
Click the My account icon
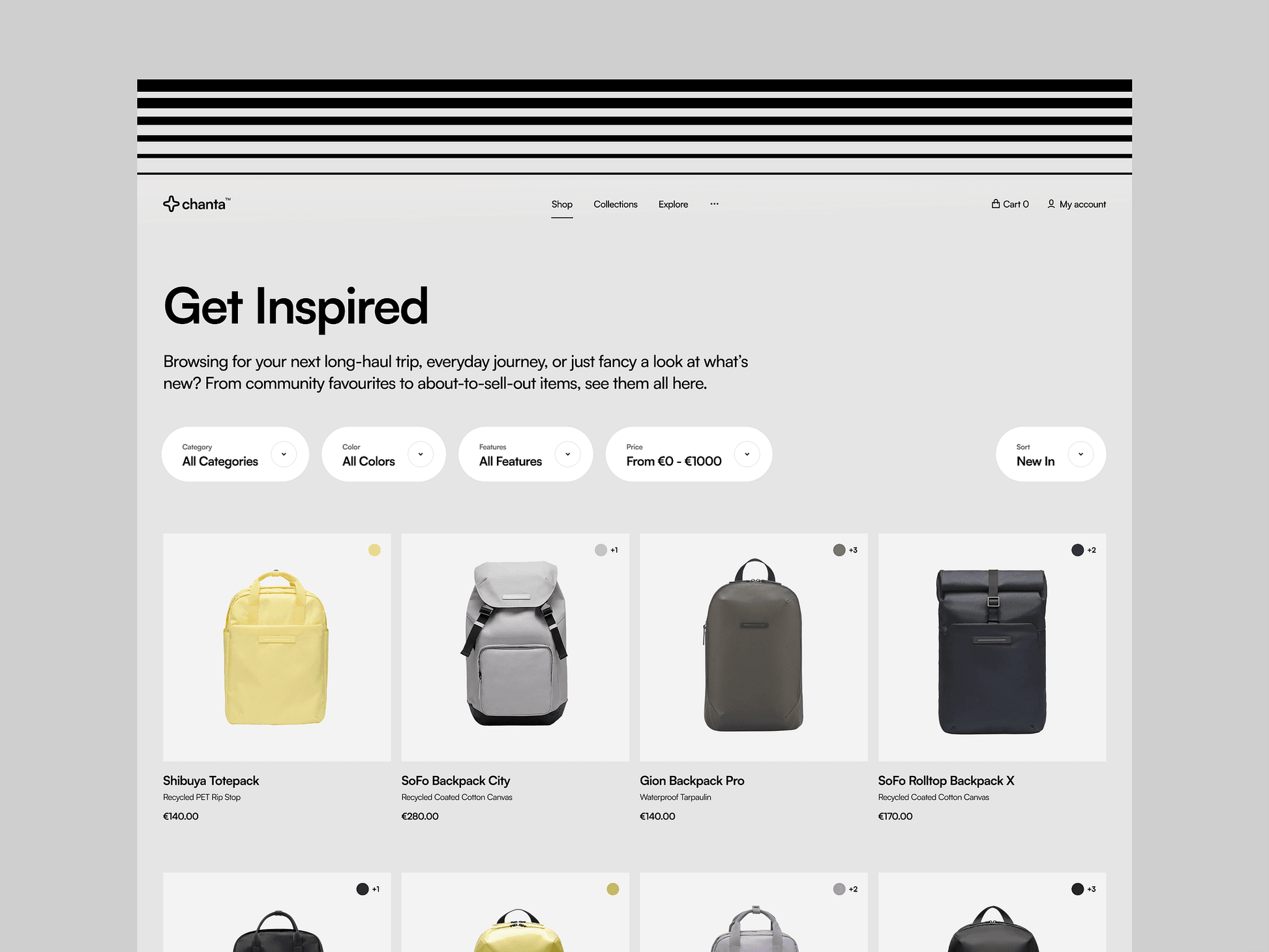pos(1052,204)
